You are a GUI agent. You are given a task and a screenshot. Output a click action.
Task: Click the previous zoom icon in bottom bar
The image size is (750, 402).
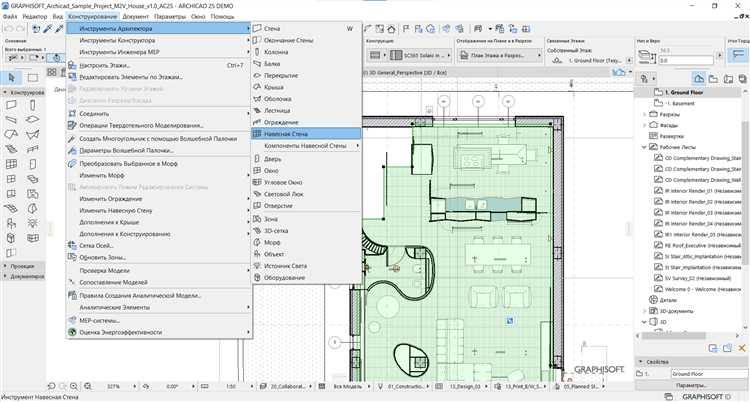pyautogui.click(x=51, y=386)
